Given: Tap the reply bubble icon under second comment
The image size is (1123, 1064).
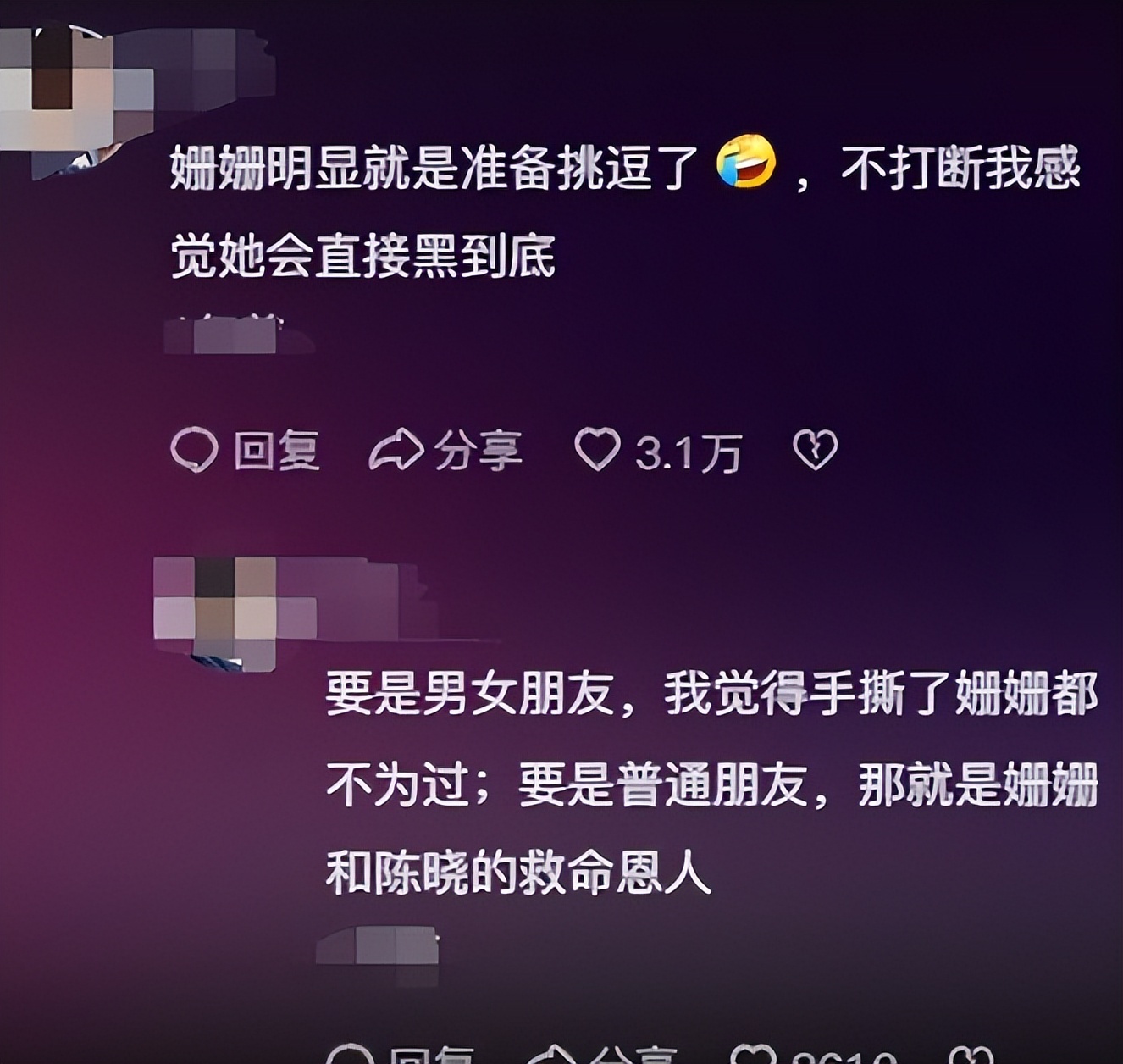Looking at the screenshot, I should tap(351, 1054).
